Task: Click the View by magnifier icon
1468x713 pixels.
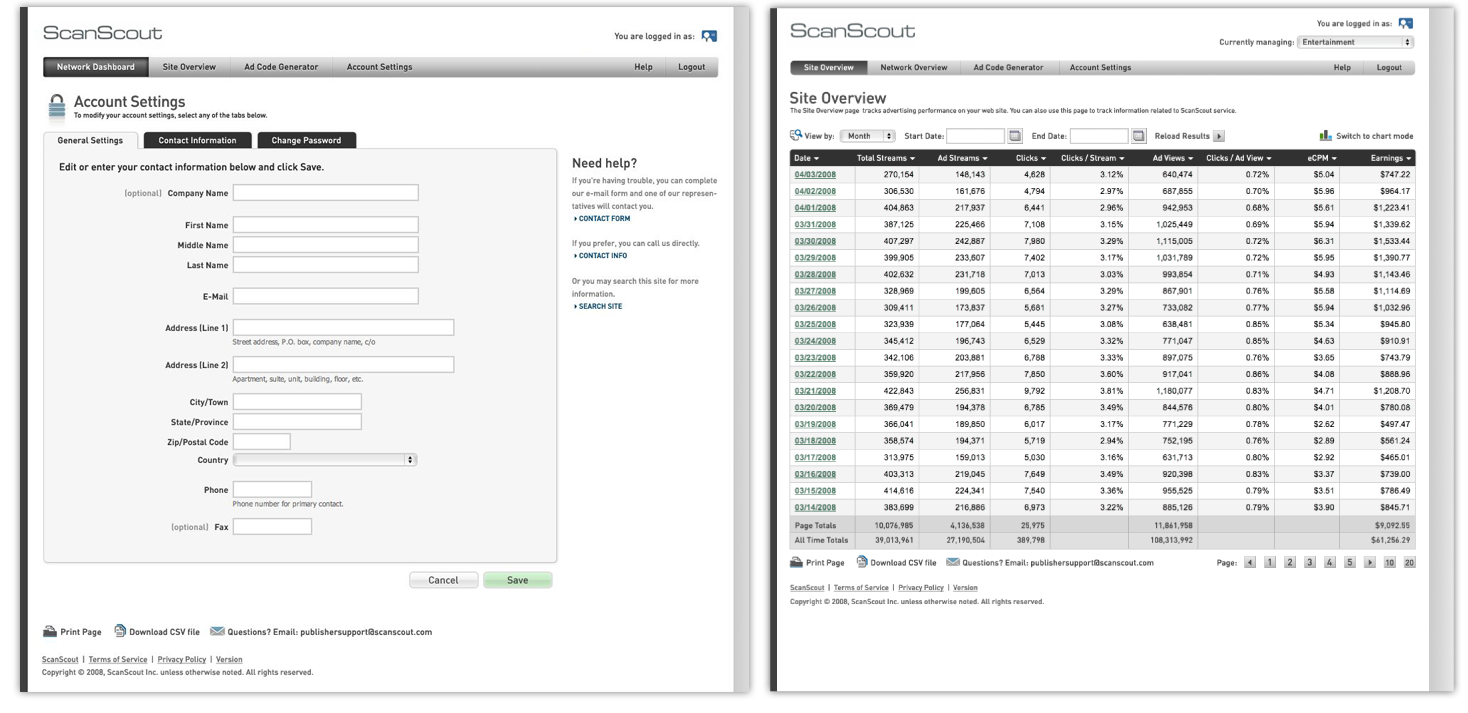Action: [x=796, y=135]
